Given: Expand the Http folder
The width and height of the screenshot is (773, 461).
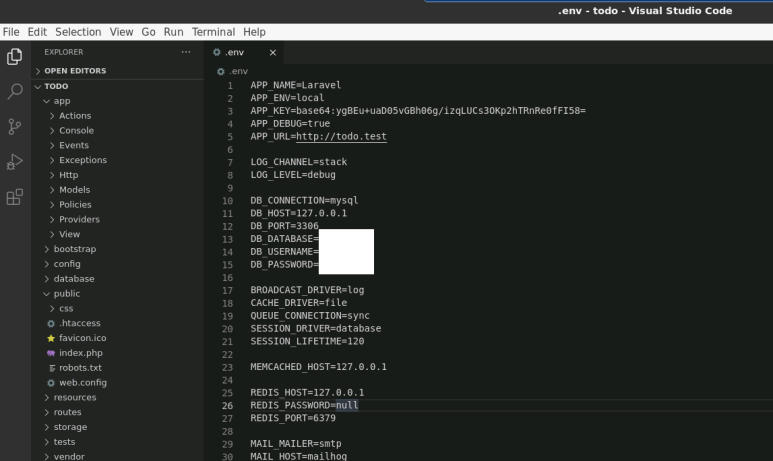Looking at the screenshot, I should [117, 175].
